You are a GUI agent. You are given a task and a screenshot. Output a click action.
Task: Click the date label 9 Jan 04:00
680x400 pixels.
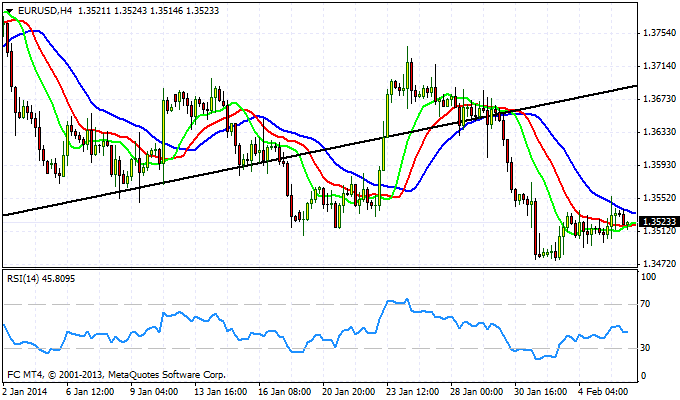[154, 391]
